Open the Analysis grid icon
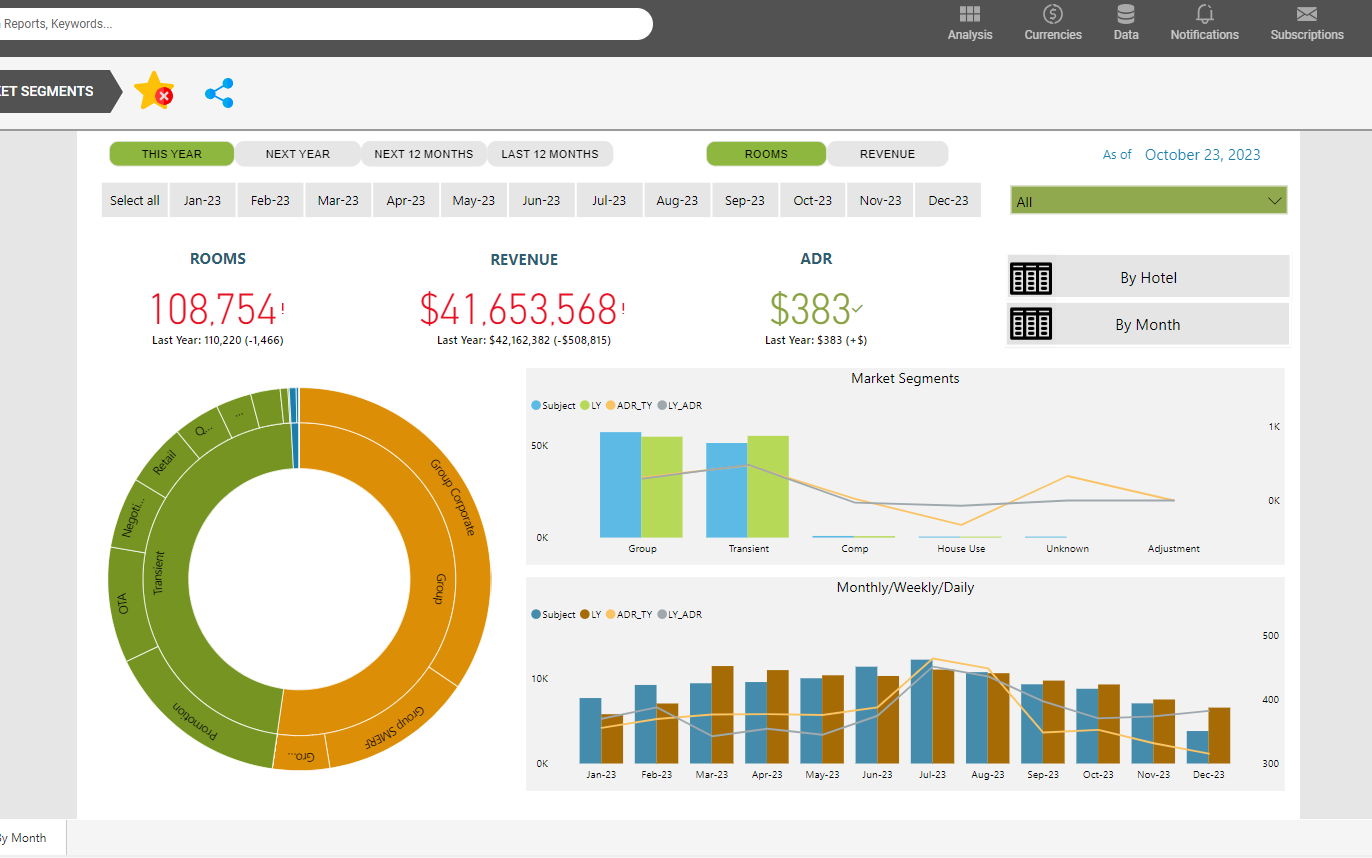Viewport: 1372px width, 858px height. pyautogui.click(x=969, y=14)
